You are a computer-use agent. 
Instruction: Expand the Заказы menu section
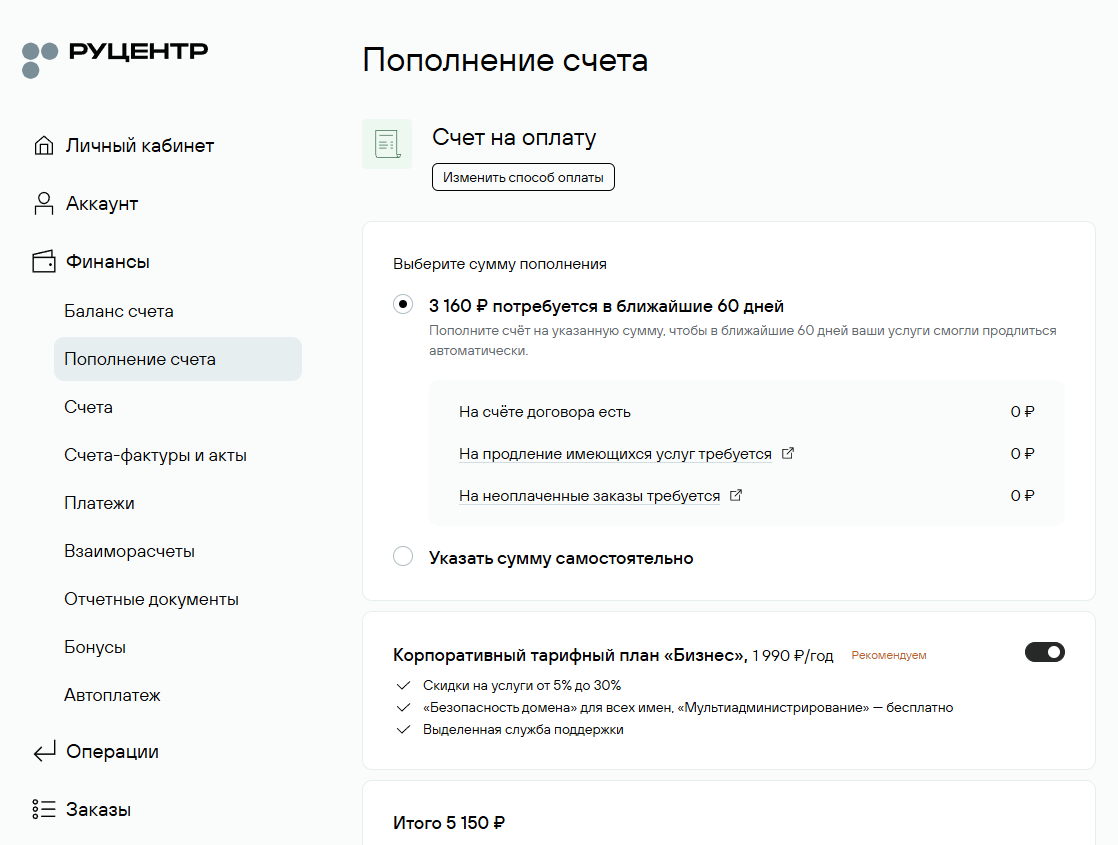98,810
